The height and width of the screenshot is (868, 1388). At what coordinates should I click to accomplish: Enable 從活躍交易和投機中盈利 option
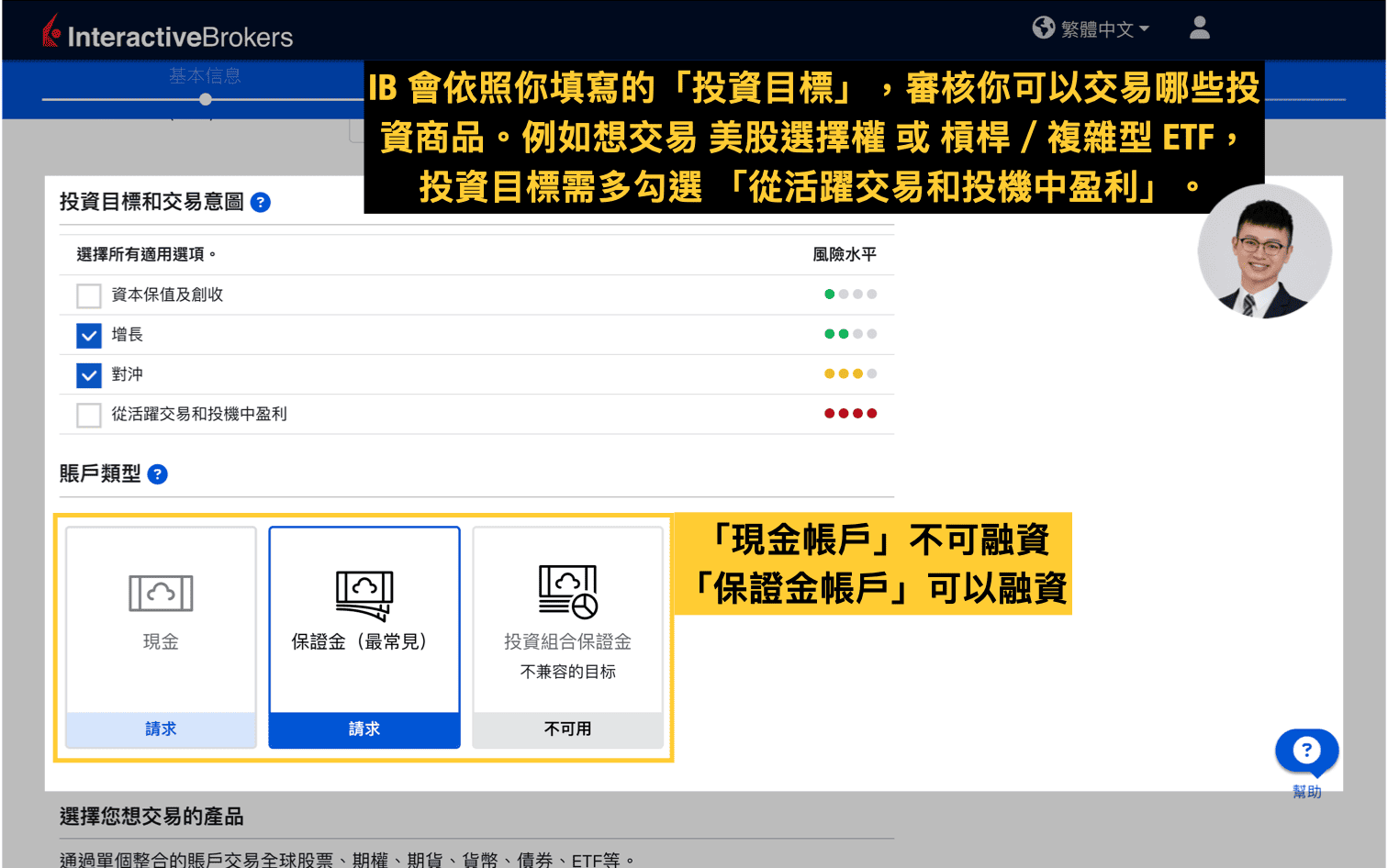click(x=88, y=415)
